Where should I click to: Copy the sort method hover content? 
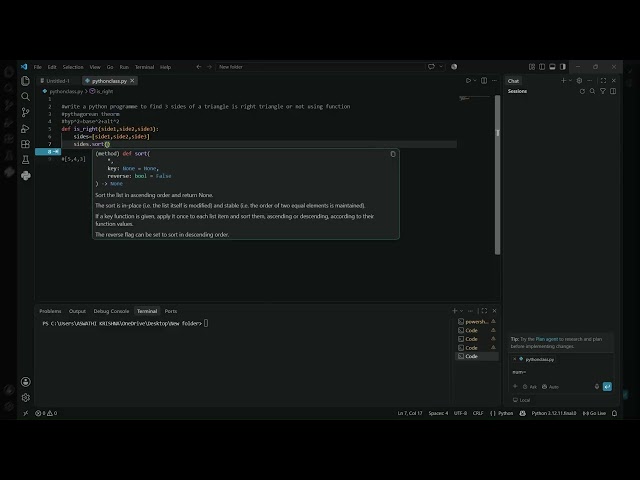click(393, 154)
